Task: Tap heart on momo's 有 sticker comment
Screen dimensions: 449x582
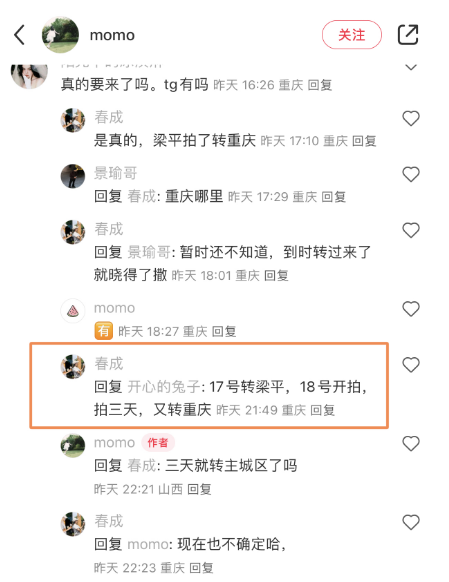Action: 411,309
